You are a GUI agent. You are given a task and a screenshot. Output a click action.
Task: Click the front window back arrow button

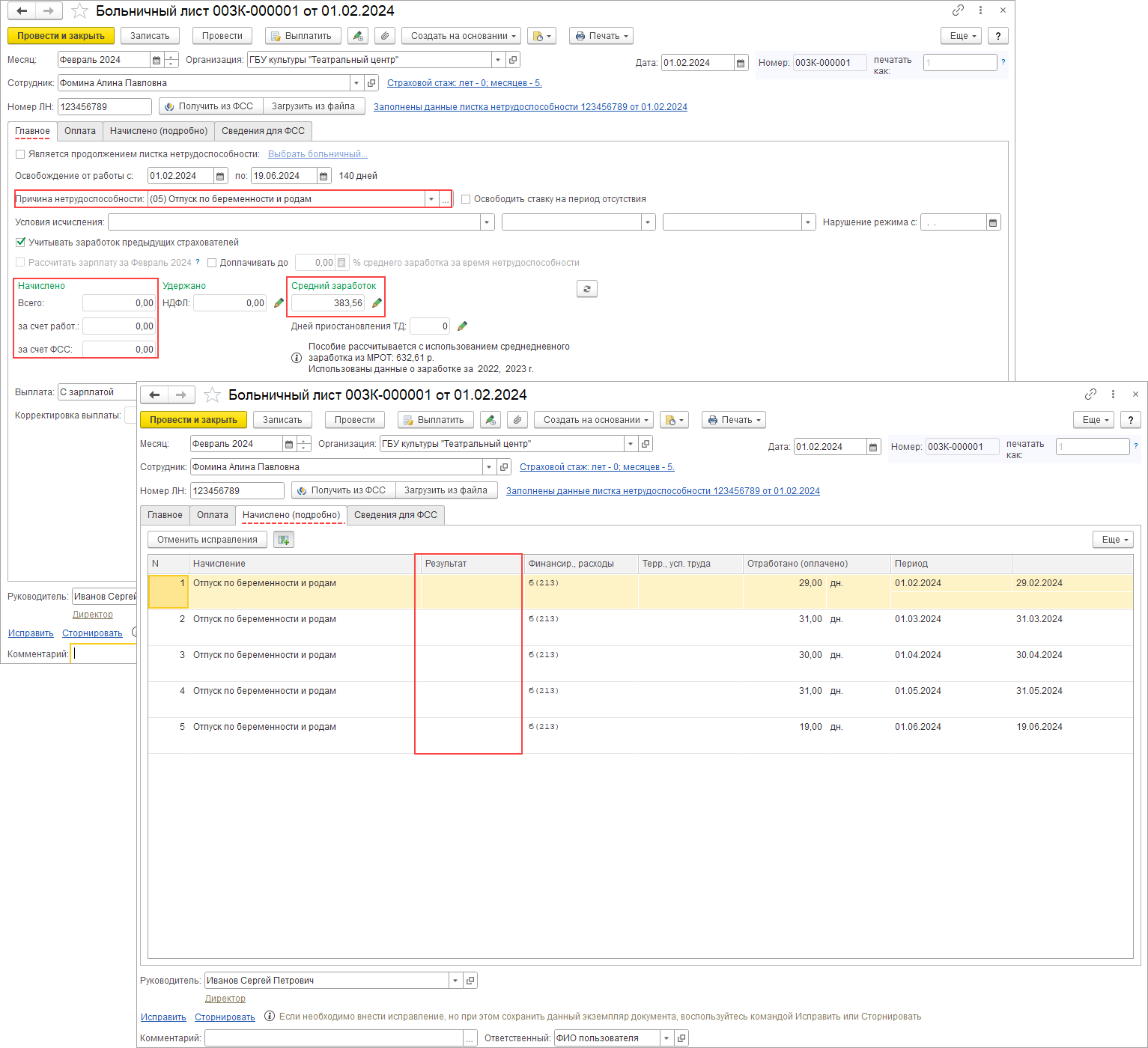coord(154,394)
